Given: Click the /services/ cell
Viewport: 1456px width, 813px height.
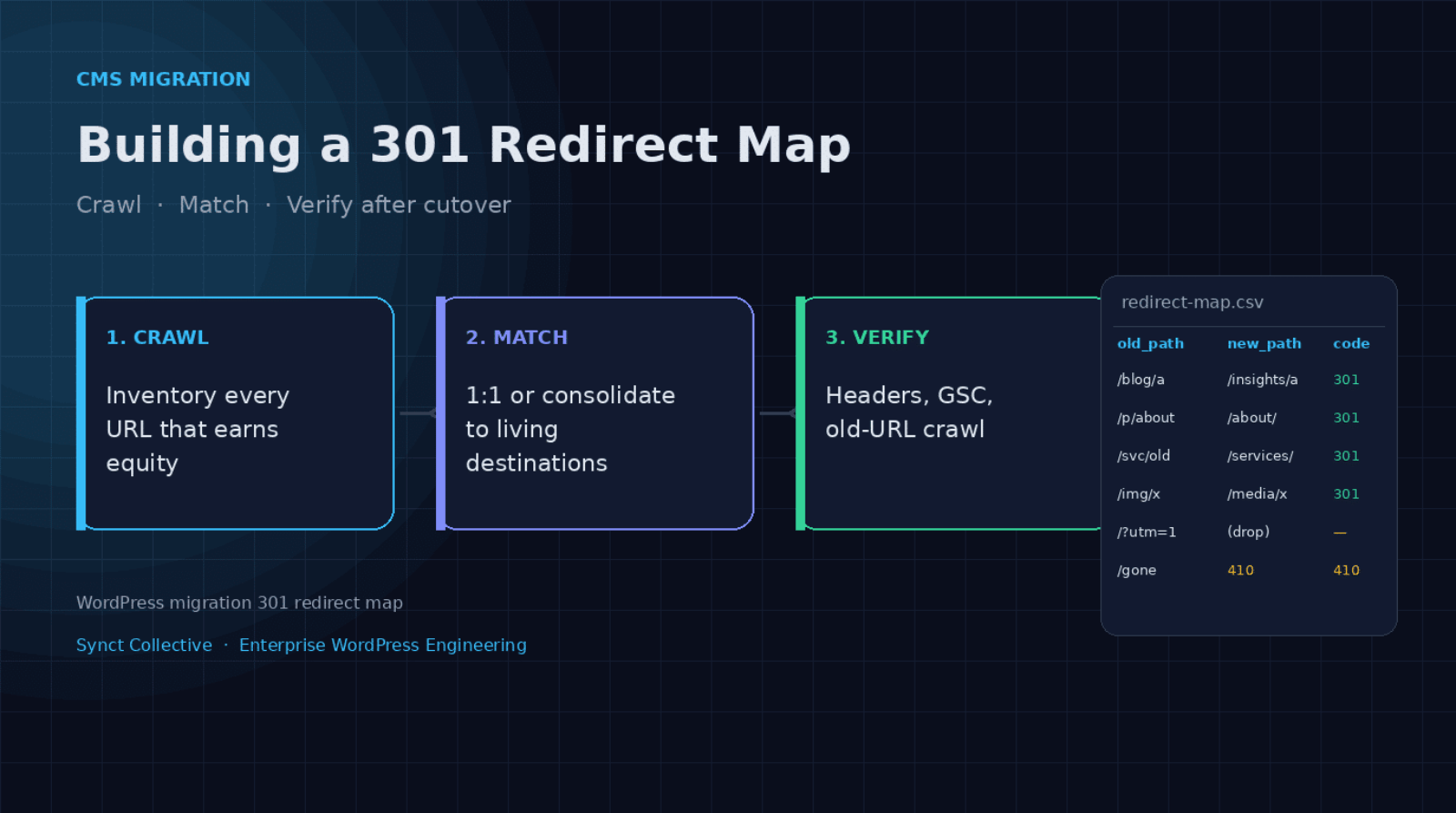Looking at the screenshot, I should 1260,456.
